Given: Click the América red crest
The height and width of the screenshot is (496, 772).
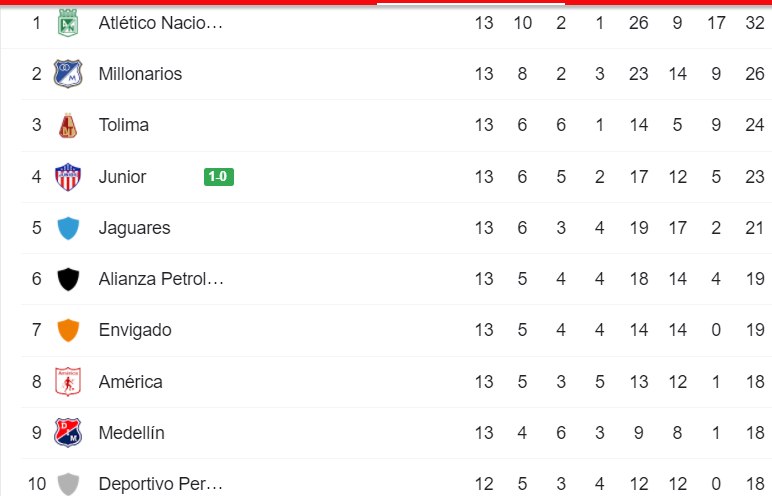Looking at the screenshot, I should point(68,382).
